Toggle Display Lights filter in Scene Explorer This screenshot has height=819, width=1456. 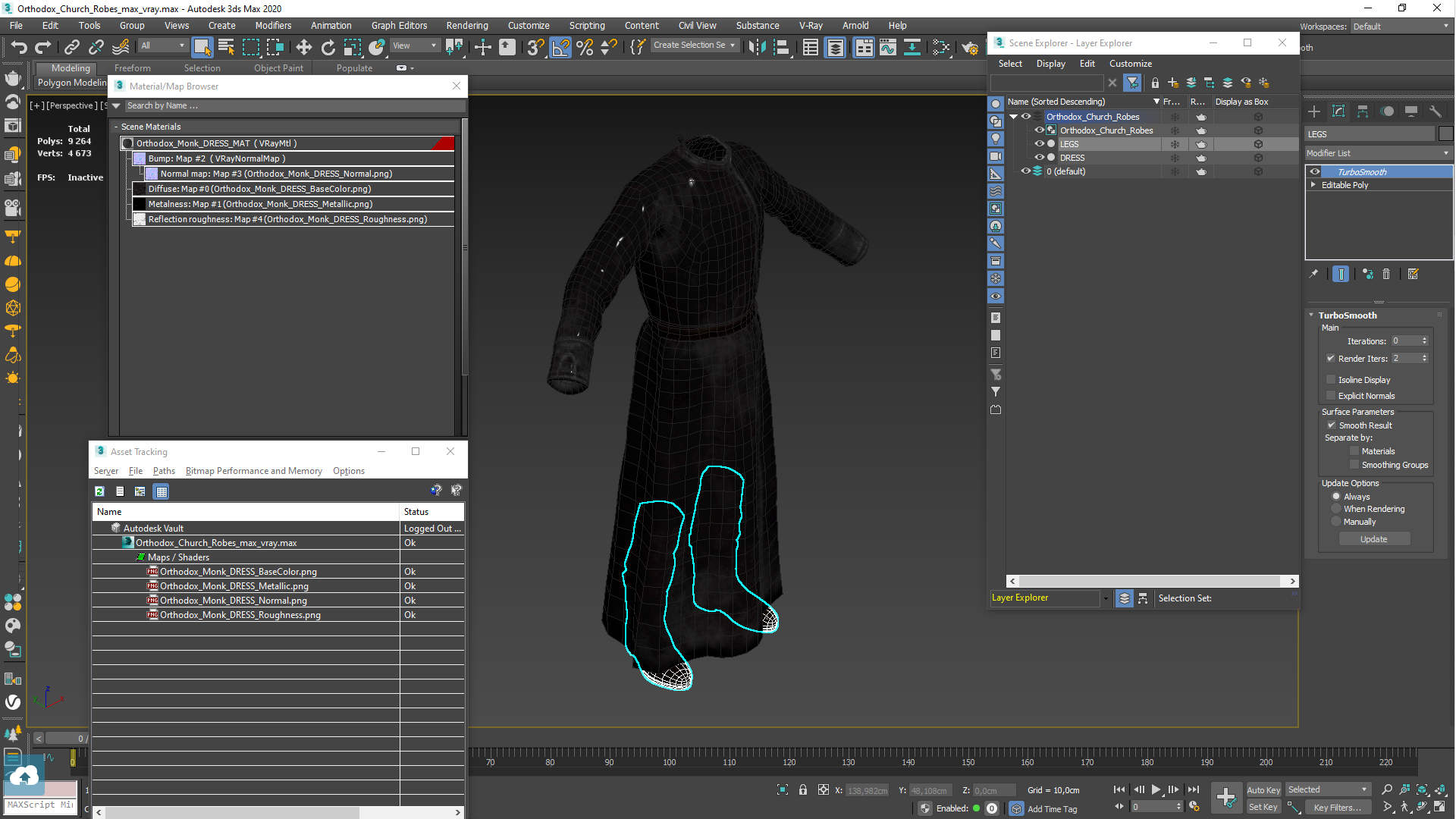[x=996, y=139]
